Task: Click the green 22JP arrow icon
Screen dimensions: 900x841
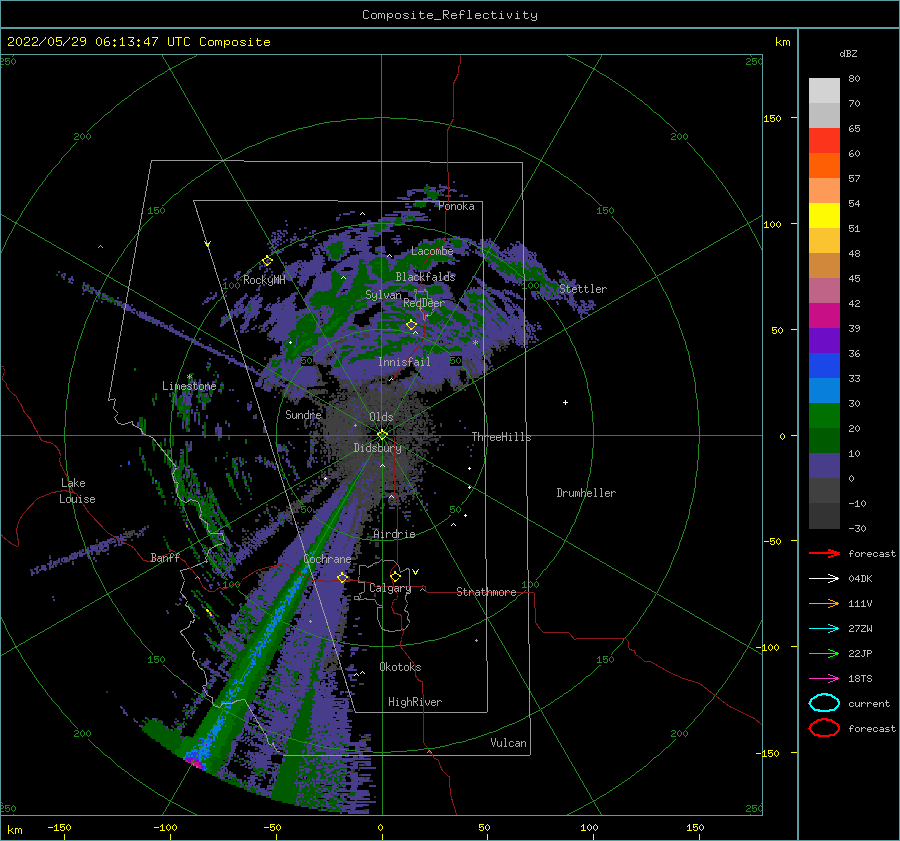Action: click(x=824, y=653)
